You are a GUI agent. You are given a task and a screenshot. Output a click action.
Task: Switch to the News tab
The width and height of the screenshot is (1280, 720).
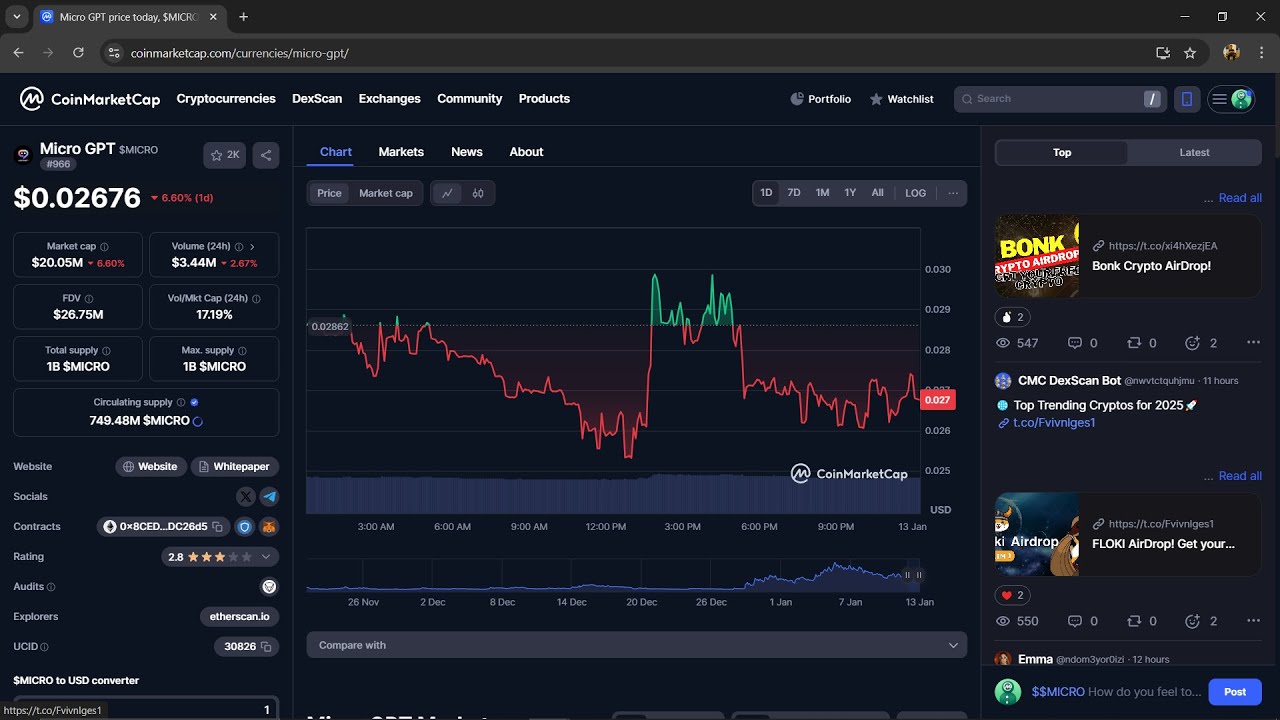(467, 152)
